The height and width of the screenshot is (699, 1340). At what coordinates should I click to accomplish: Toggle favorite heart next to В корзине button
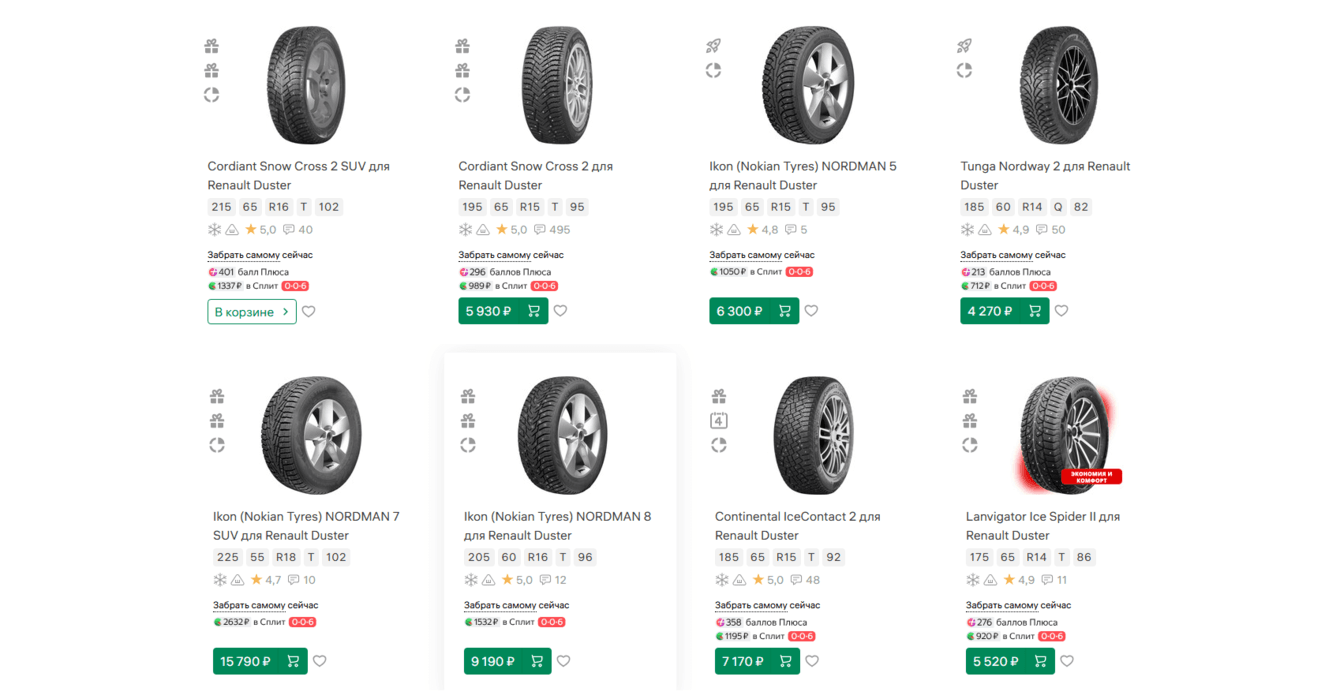(309, 312)
